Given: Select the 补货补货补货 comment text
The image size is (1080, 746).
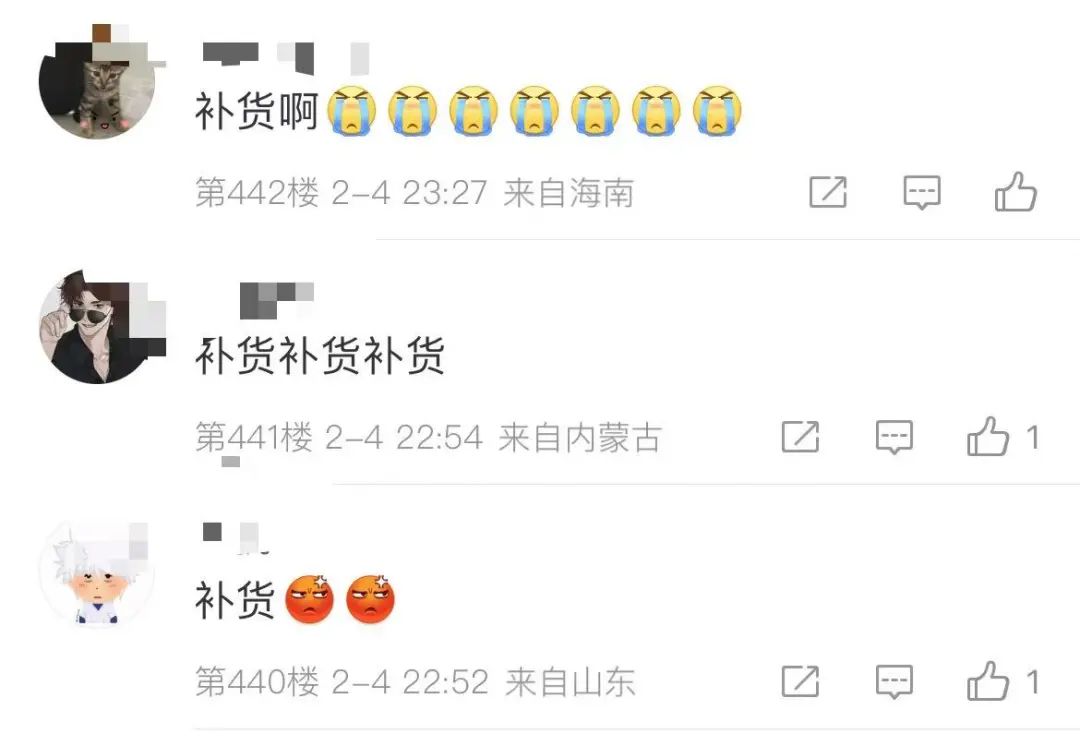Looking at the screenshot, I should (x=320, y=355).
